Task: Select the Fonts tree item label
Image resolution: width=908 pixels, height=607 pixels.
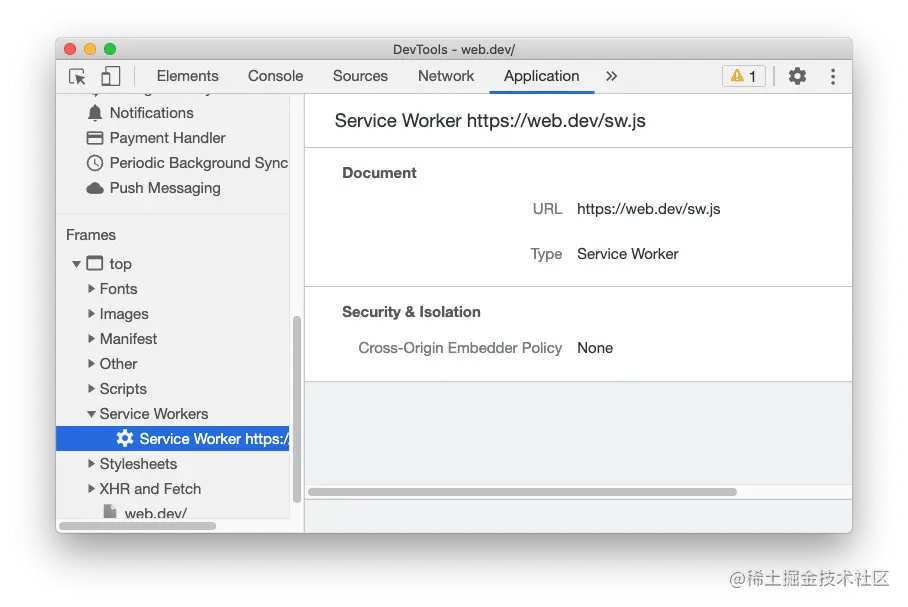Action: pos(118,288)
